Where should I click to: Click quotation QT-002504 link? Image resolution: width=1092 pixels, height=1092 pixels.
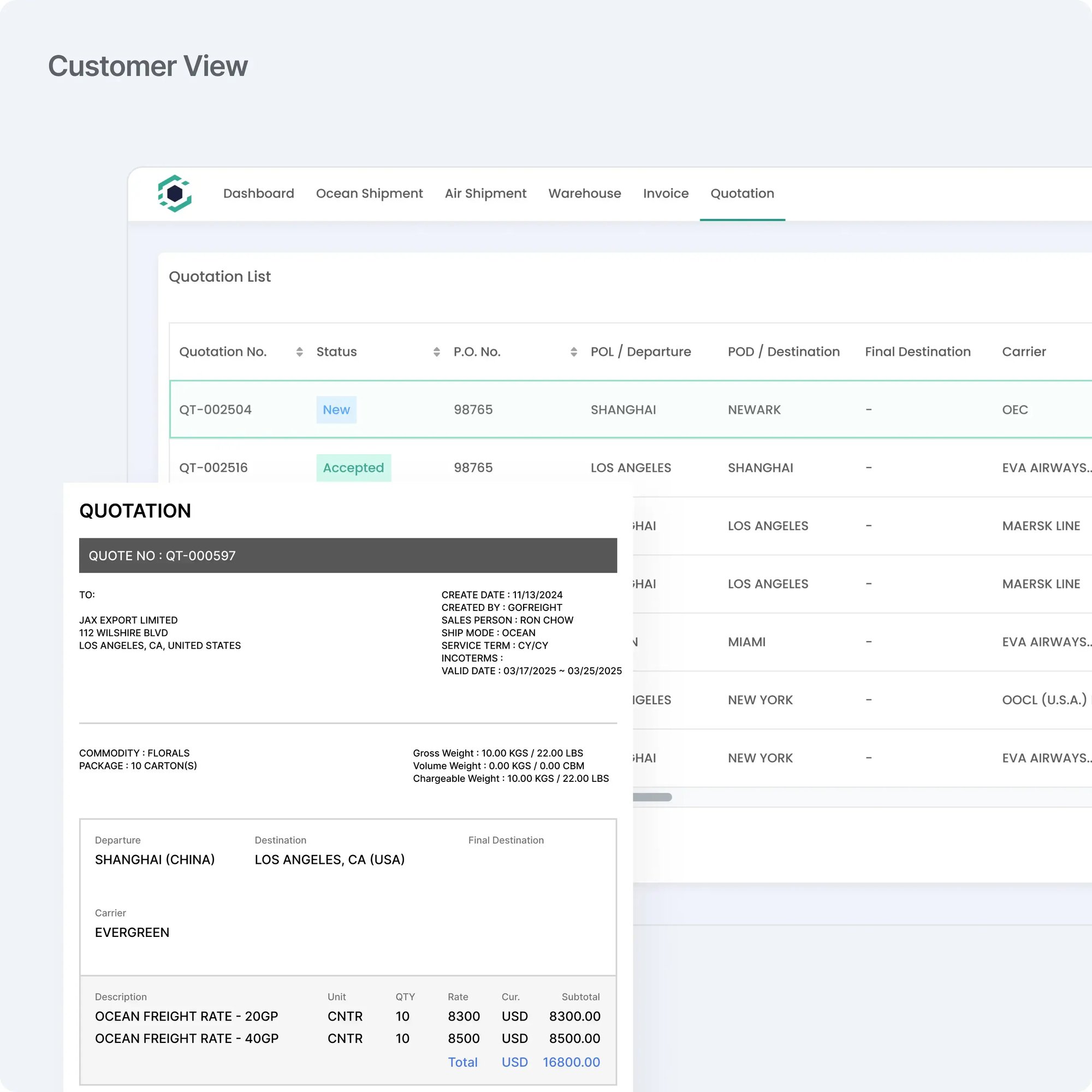215,410
